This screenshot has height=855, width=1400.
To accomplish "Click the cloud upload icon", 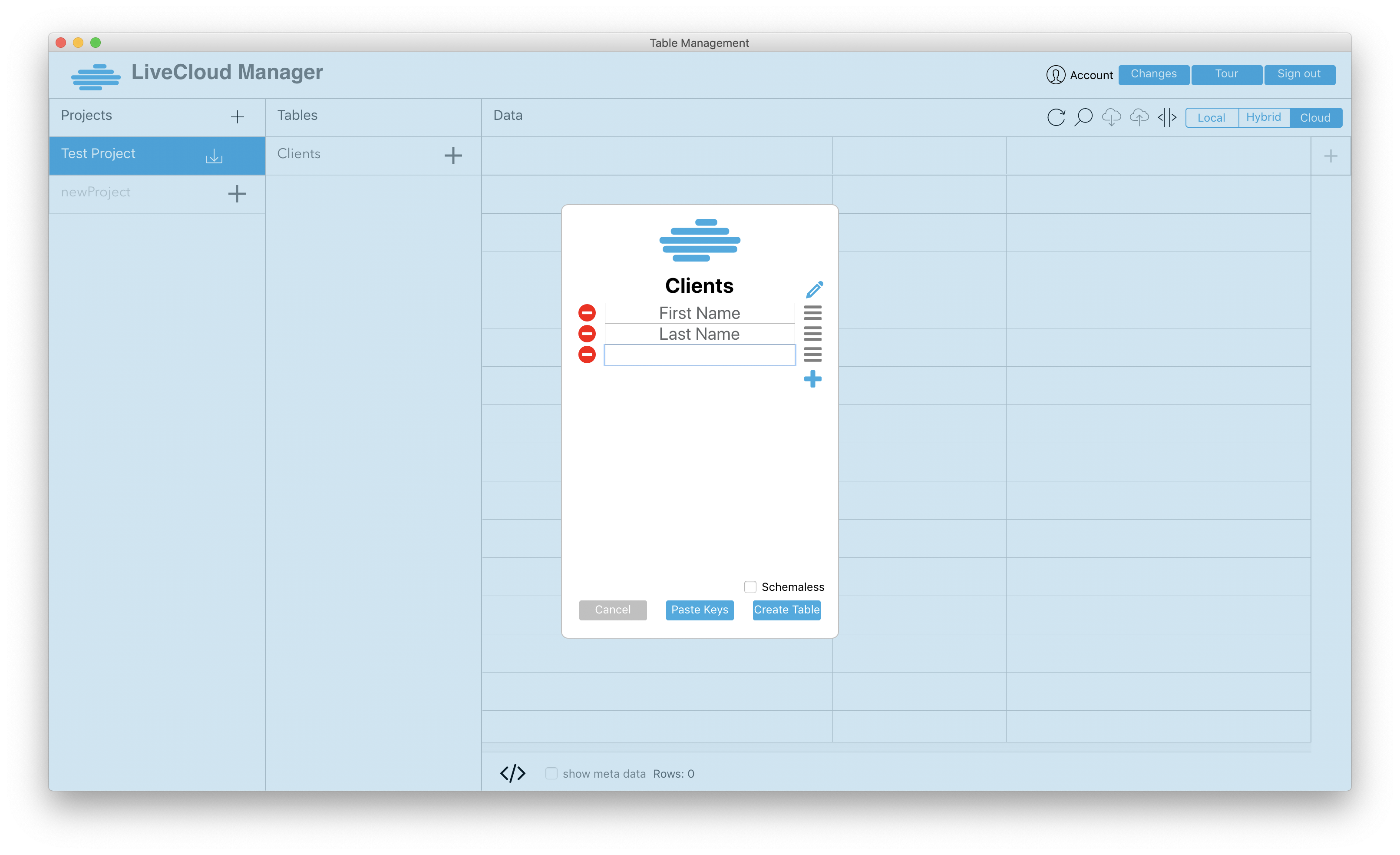I will click(x=1139, y=117).
